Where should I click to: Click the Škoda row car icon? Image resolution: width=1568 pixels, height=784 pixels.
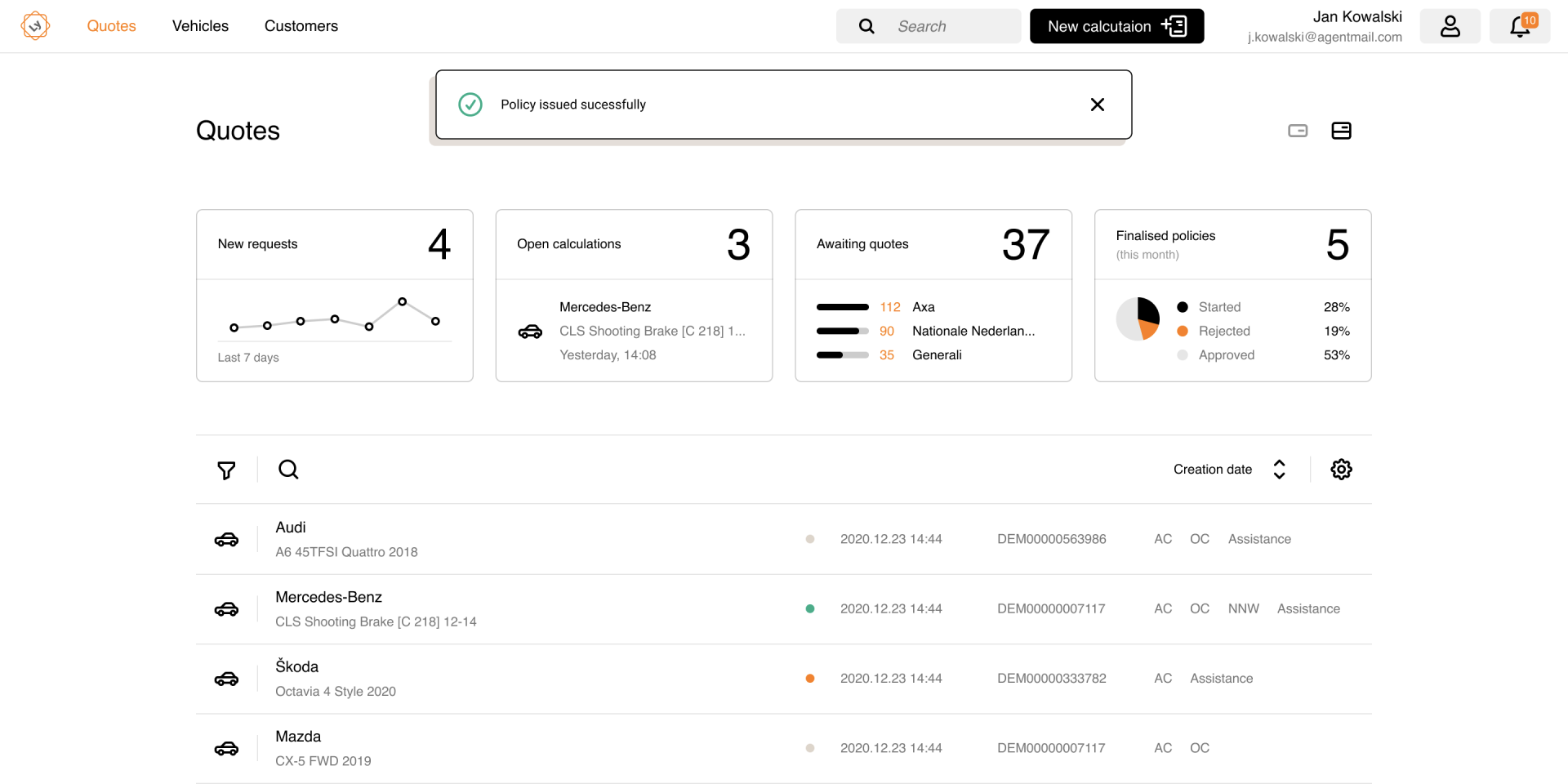pos(226,679)
